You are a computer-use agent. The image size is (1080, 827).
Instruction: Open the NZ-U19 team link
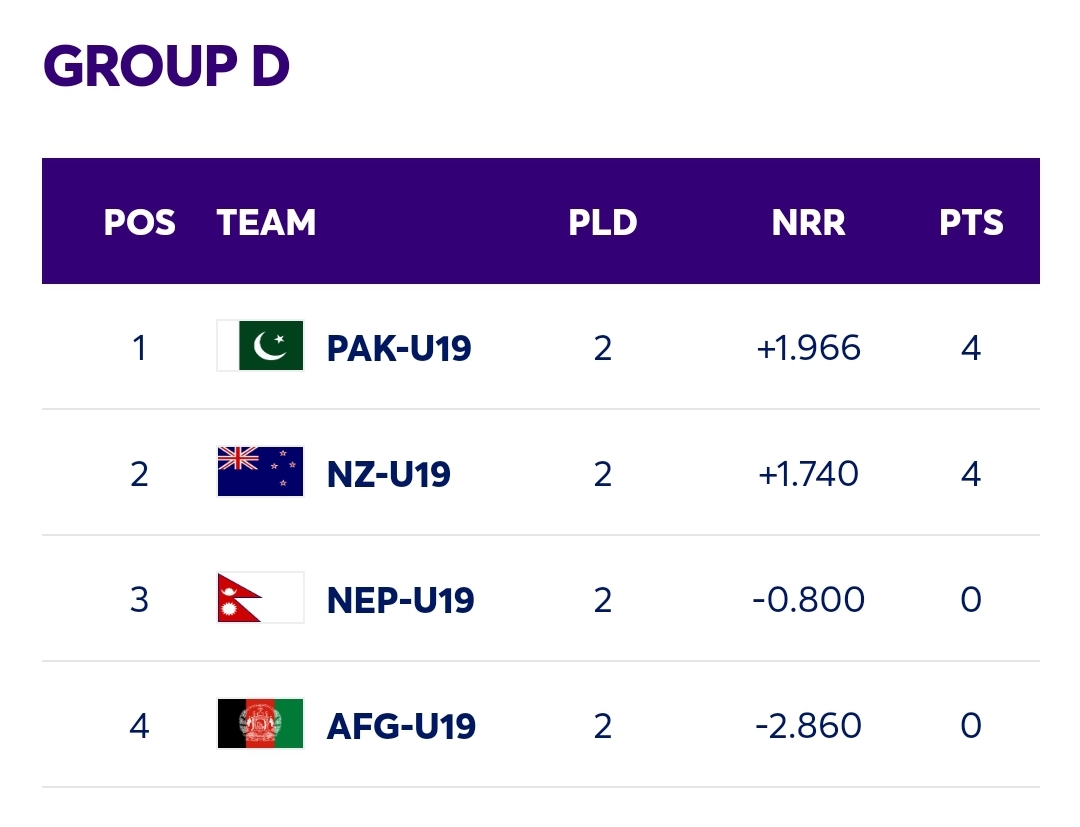click(x=388, y=474)
